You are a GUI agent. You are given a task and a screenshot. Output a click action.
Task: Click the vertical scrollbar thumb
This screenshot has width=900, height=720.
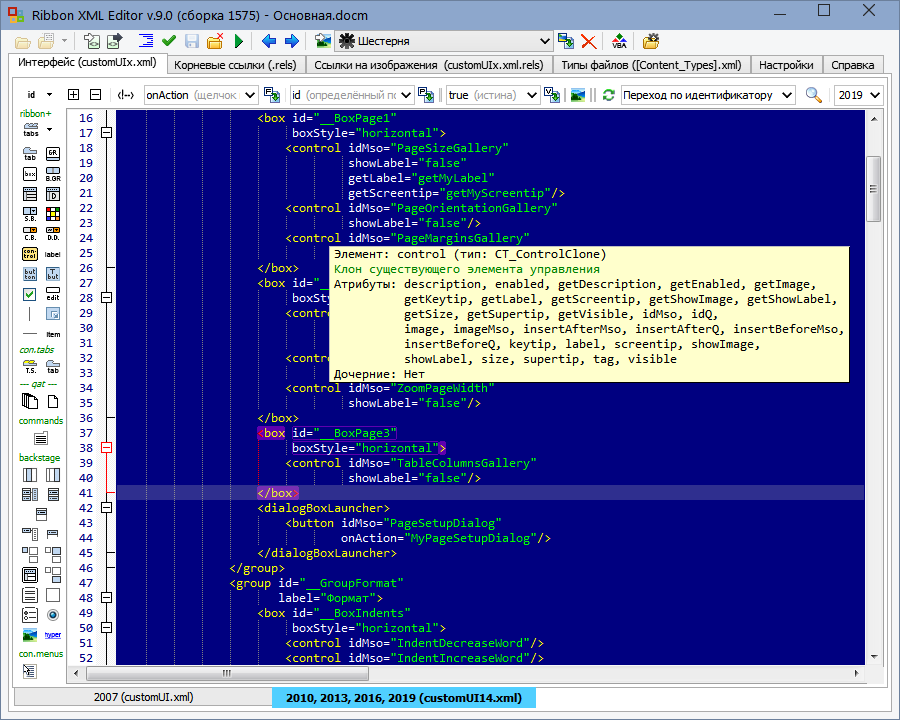coord(874,188)
